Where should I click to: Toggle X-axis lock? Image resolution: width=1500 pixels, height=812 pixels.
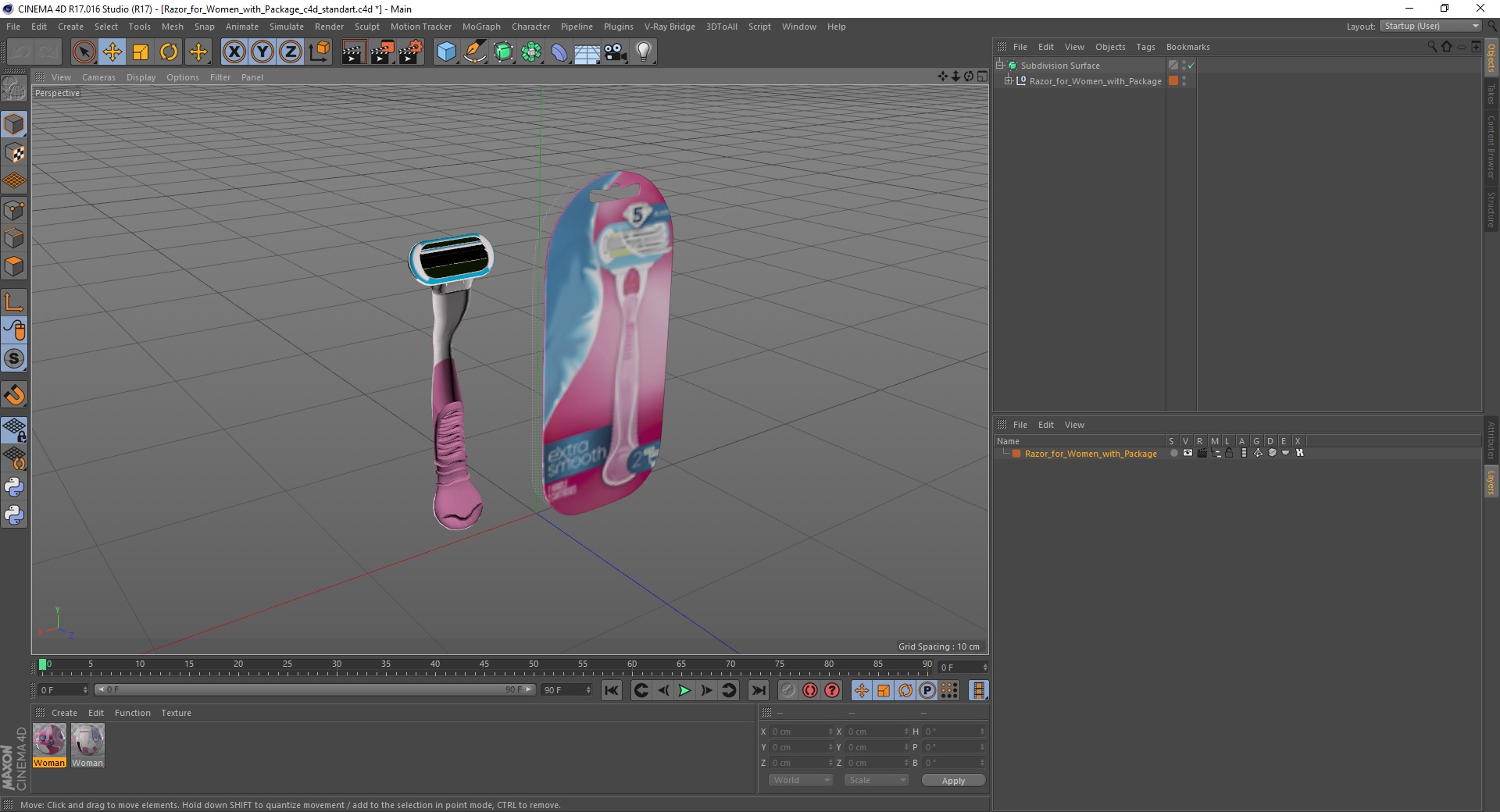[x=234, y=52]
